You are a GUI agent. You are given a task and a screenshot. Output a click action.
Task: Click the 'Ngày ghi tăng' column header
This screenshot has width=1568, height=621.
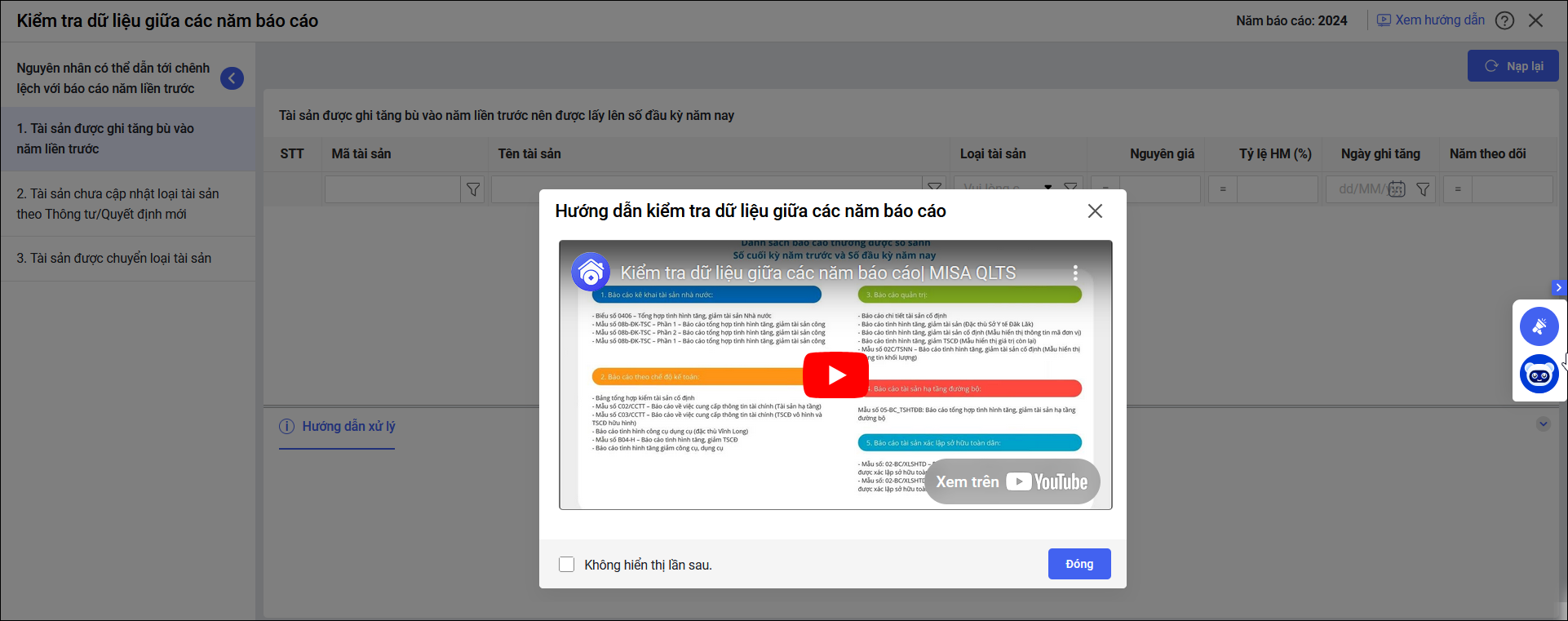click(1380, 154)
